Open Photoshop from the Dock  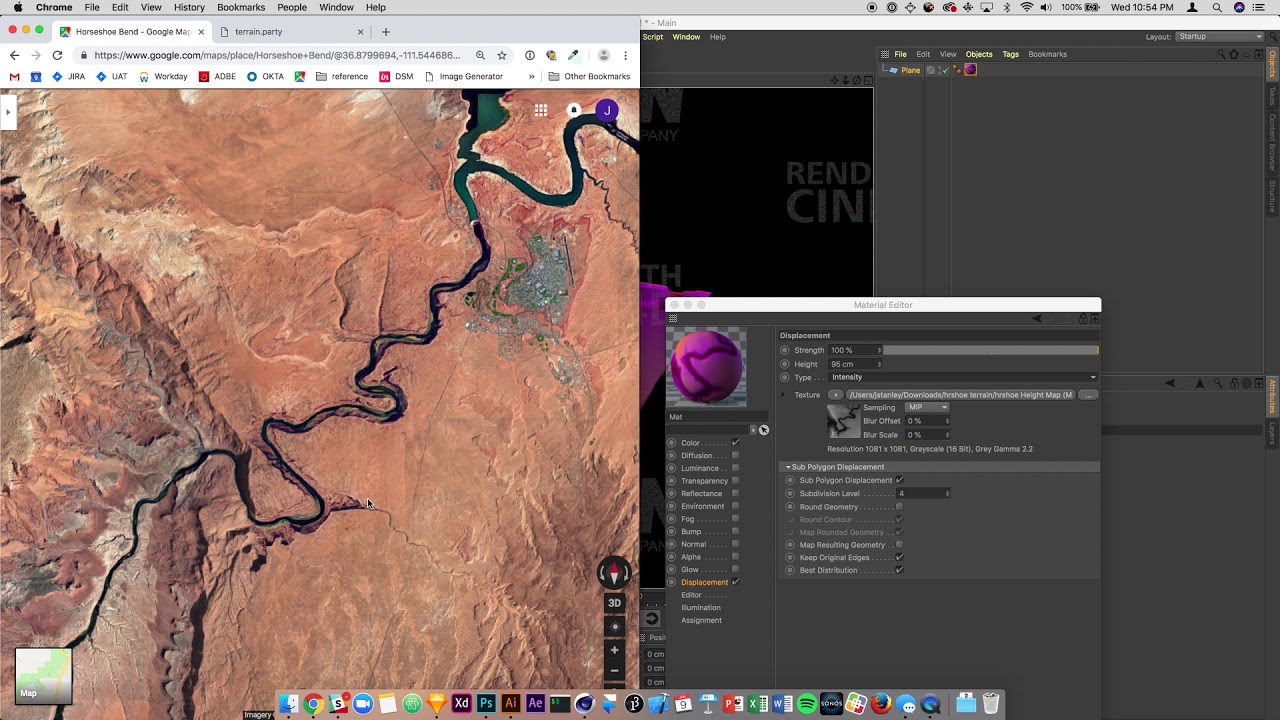pyautogui.click(x=486, y=704)
